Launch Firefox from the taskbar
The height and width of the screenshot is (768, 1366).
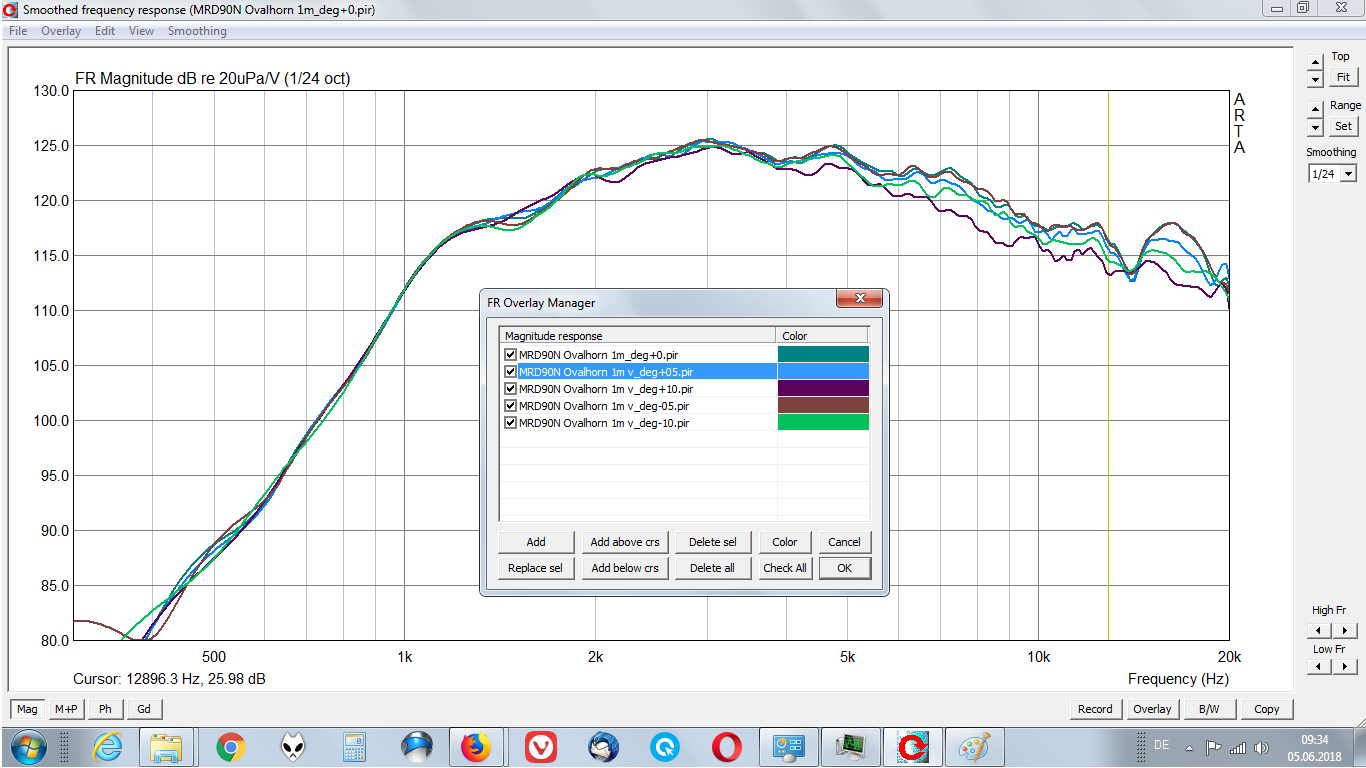pos(476,747)
